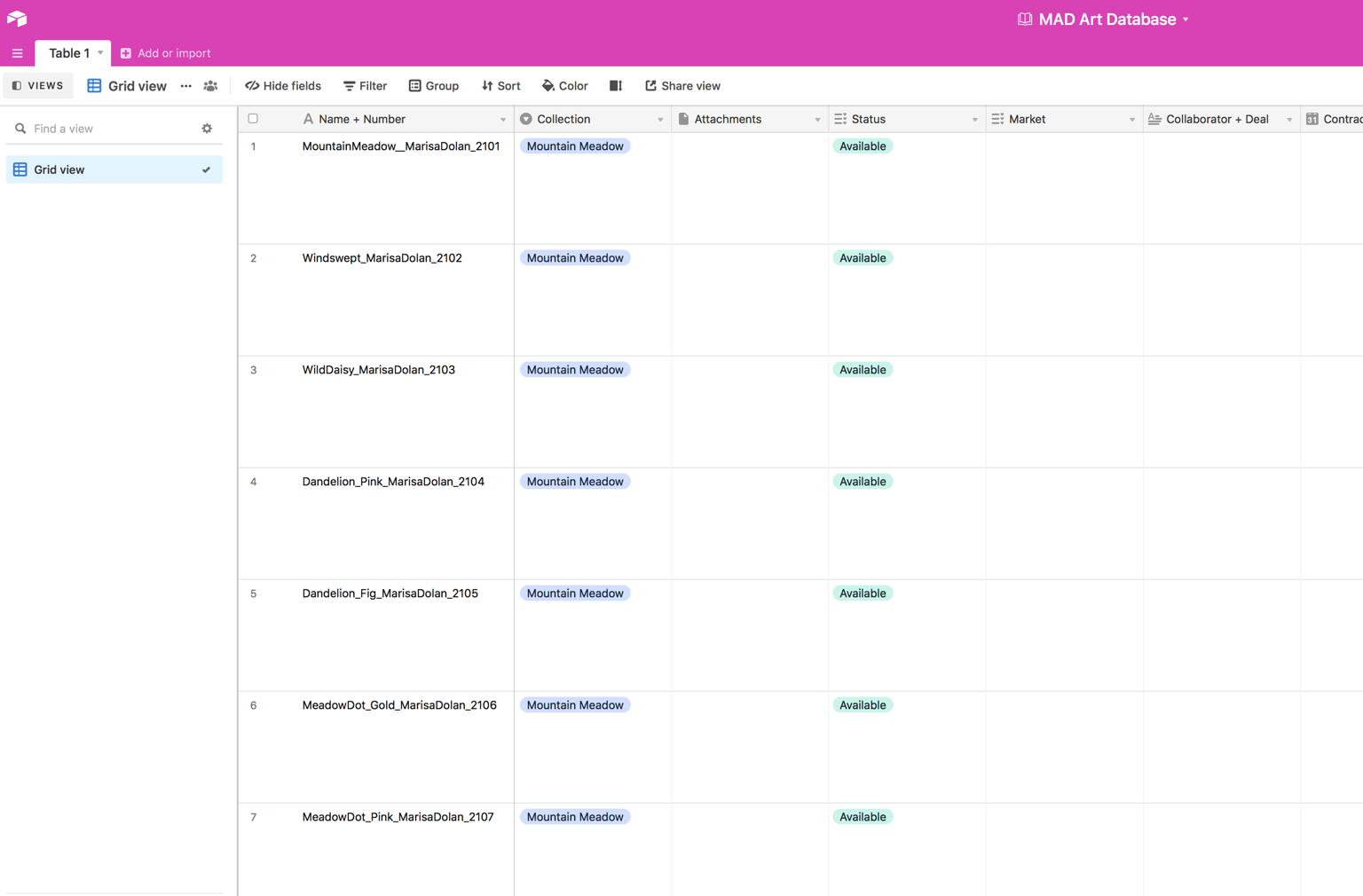Click the Grid view name in toolbar
Screen dimensions: 1363x896
[x=138, y=86]
